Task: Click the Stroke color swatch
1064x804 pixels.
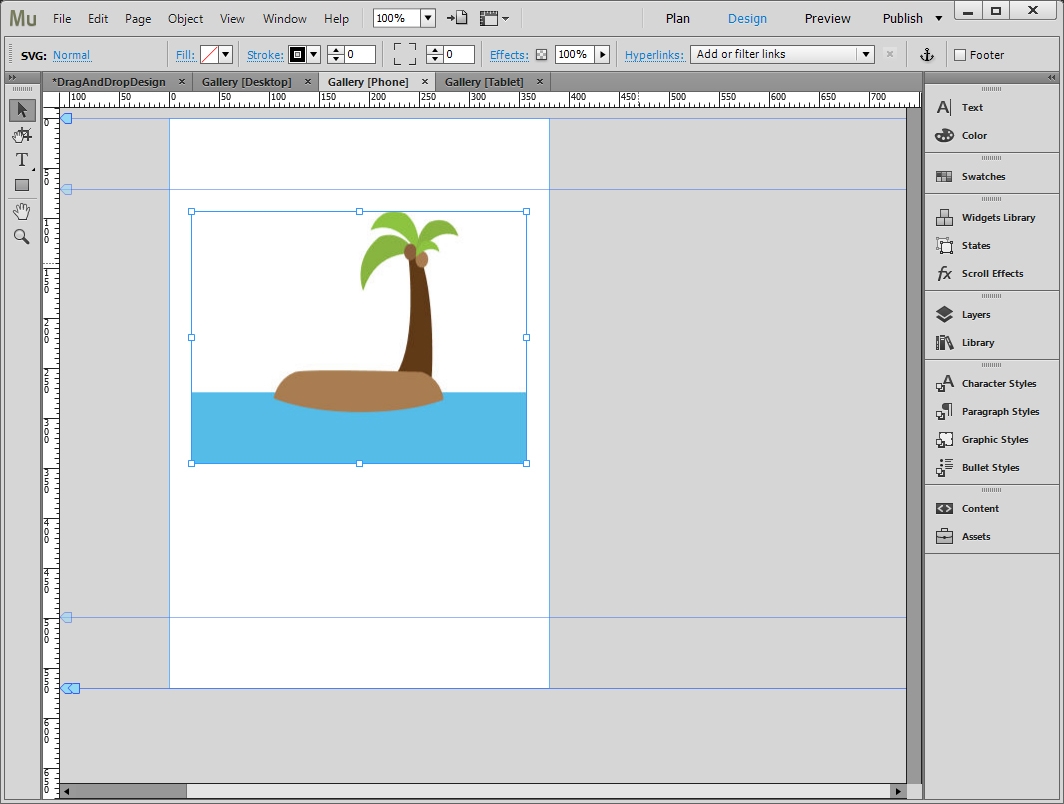Action: (x=297, y=55)
